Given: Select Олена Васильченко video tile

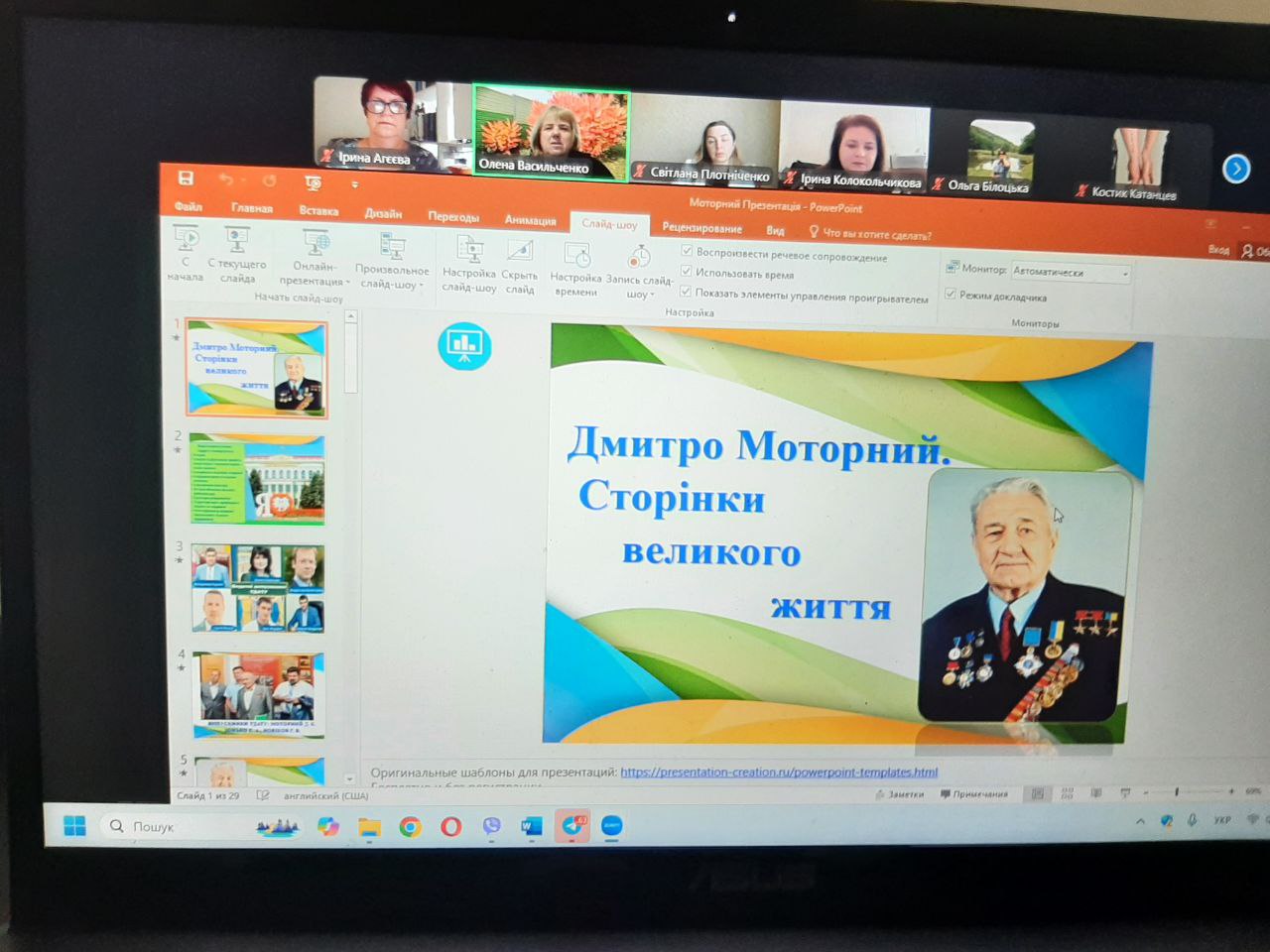Looking at the screenshot, I should (551, 134).
